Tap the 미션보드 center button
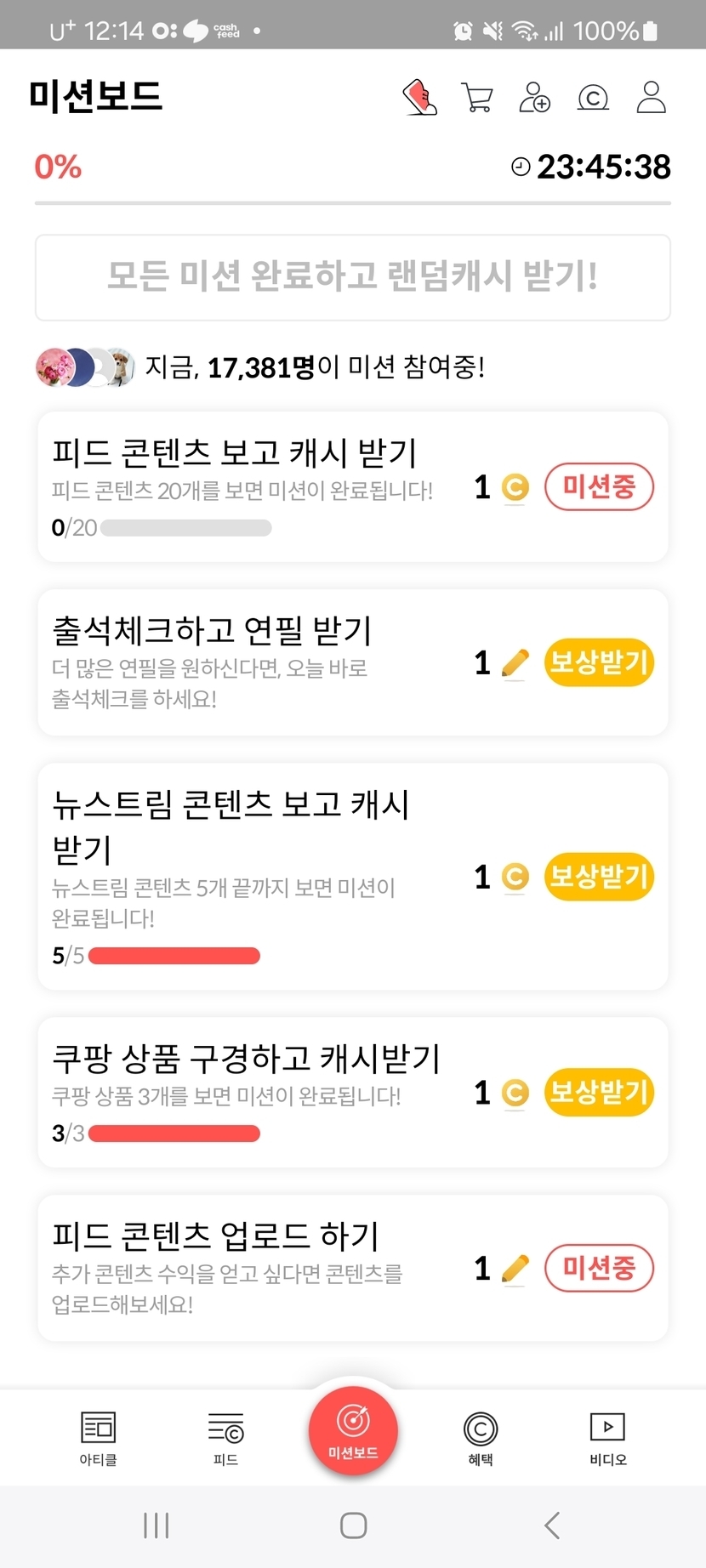 353,1431
